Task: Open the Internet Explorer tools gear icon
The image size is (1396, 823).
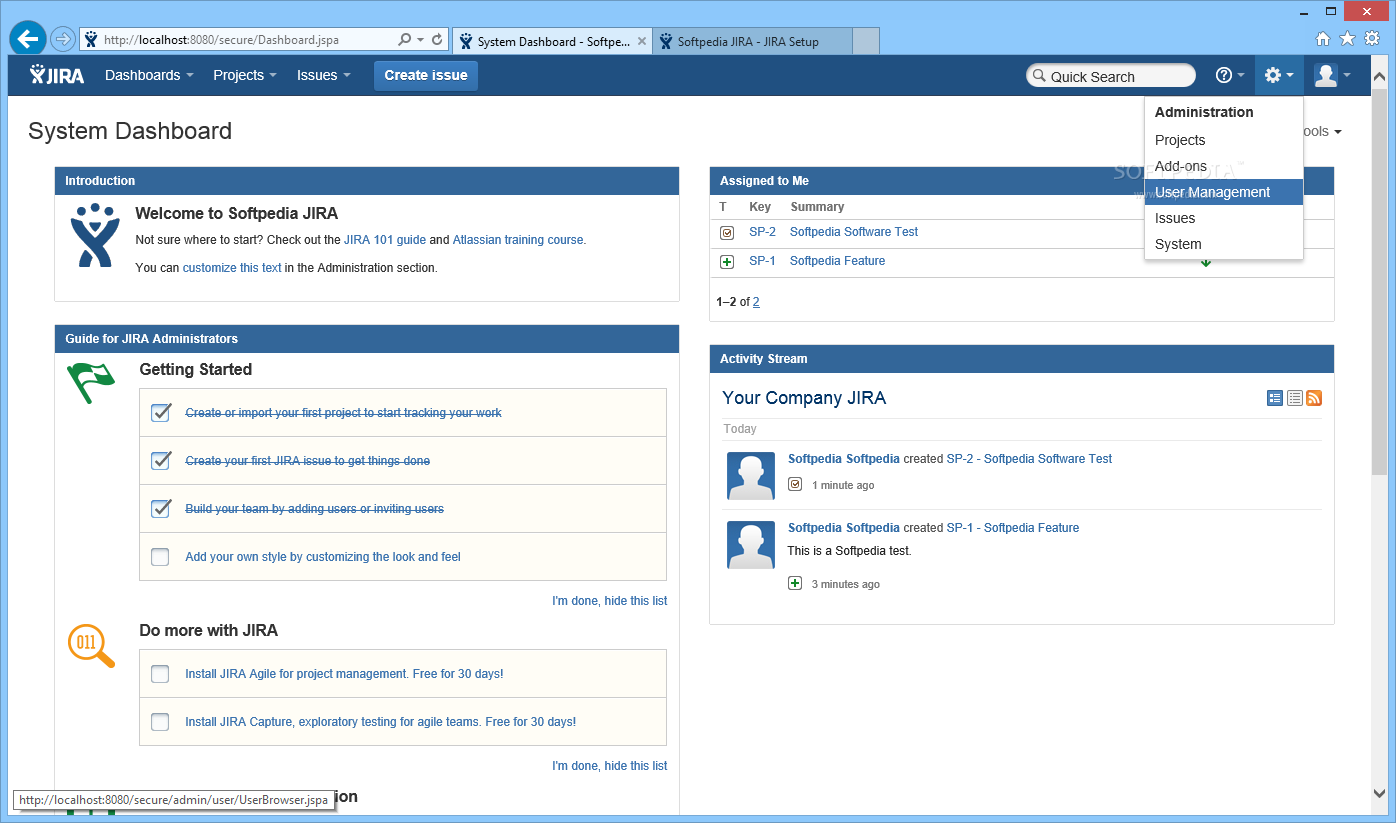Action: 1372,39
